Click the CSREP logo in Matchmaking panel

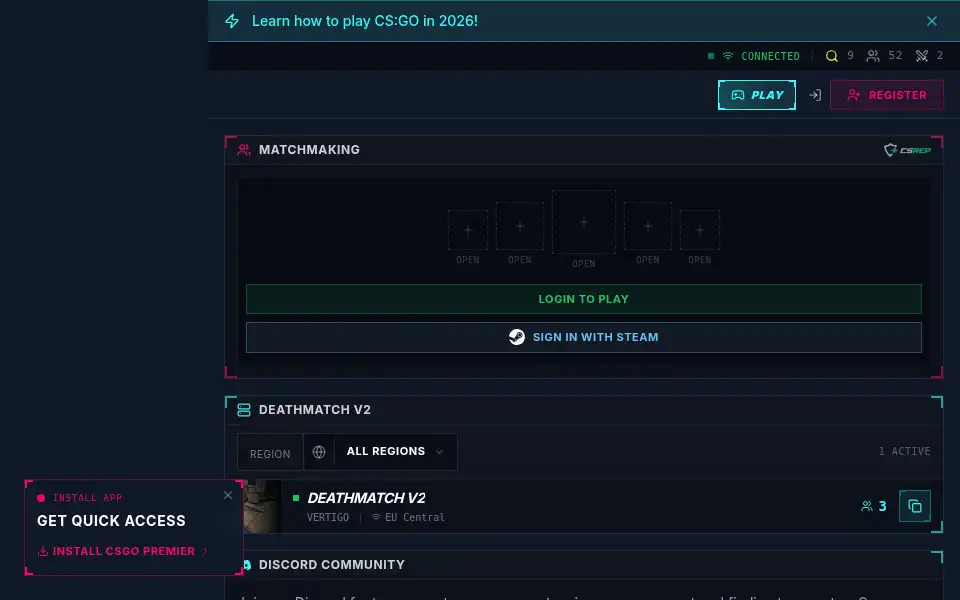point(907,150)
